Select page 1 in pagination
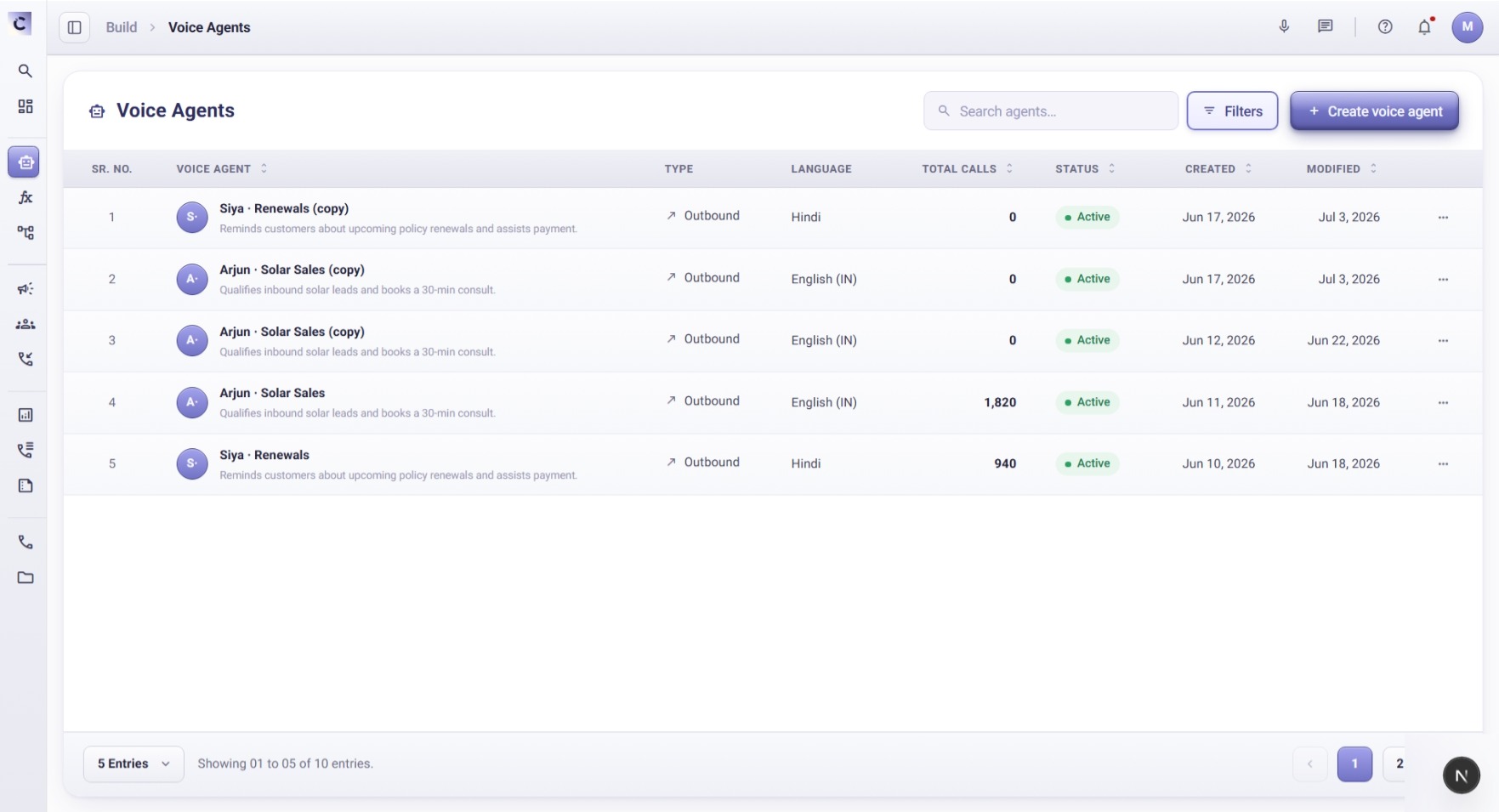Screen dimensions: 1499x812 (1354, 764)
